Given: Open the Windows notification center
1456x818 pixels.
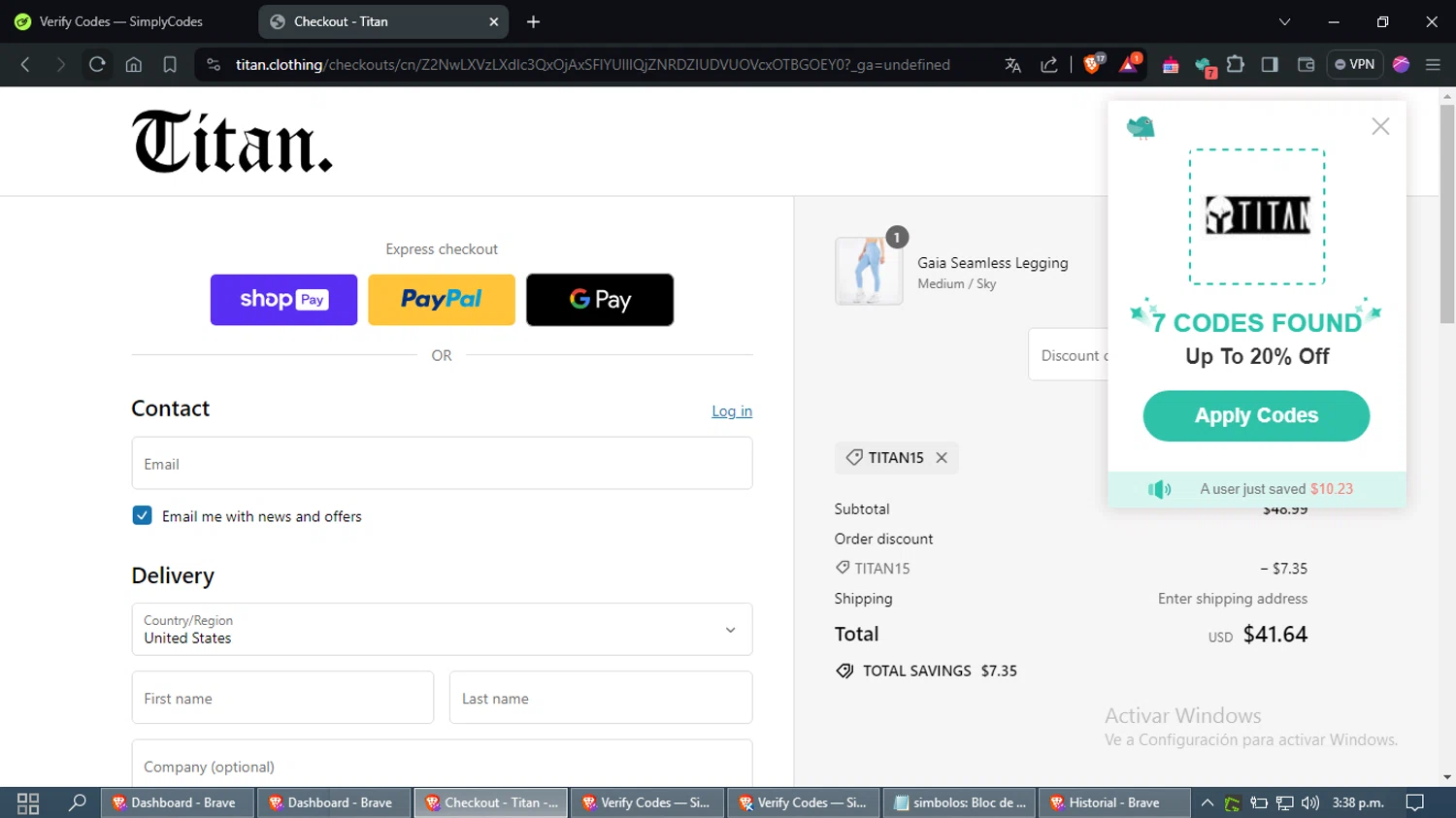Looking at the screenshot, I should point(1415,802).
